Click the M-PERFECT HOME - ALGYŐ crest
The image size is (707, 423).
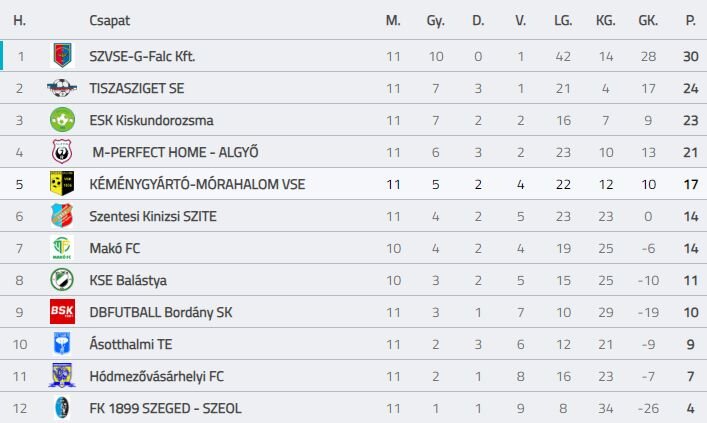click(x=62, y=152)
